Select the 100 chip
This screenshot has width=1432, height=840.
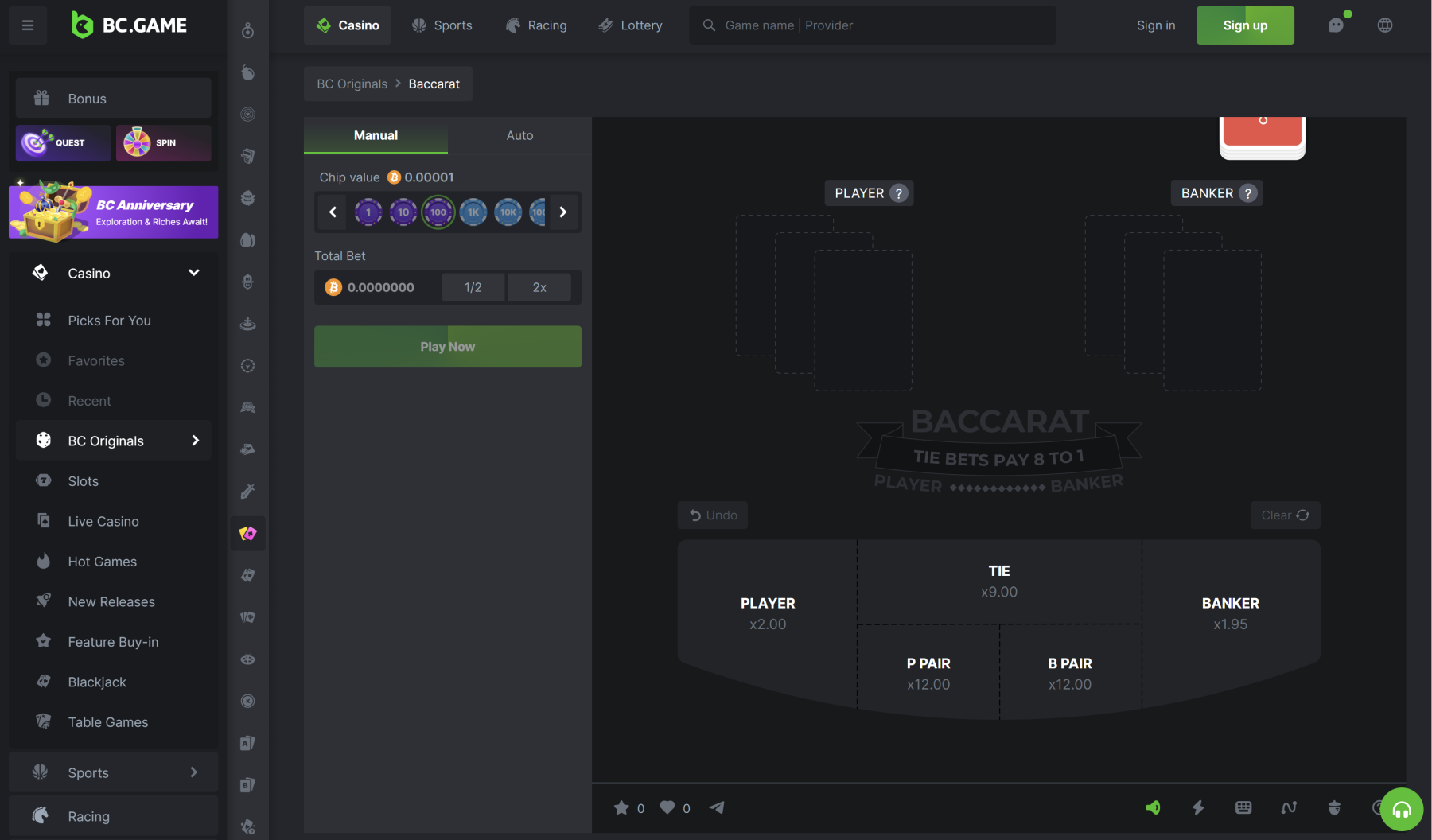[438, 212]
